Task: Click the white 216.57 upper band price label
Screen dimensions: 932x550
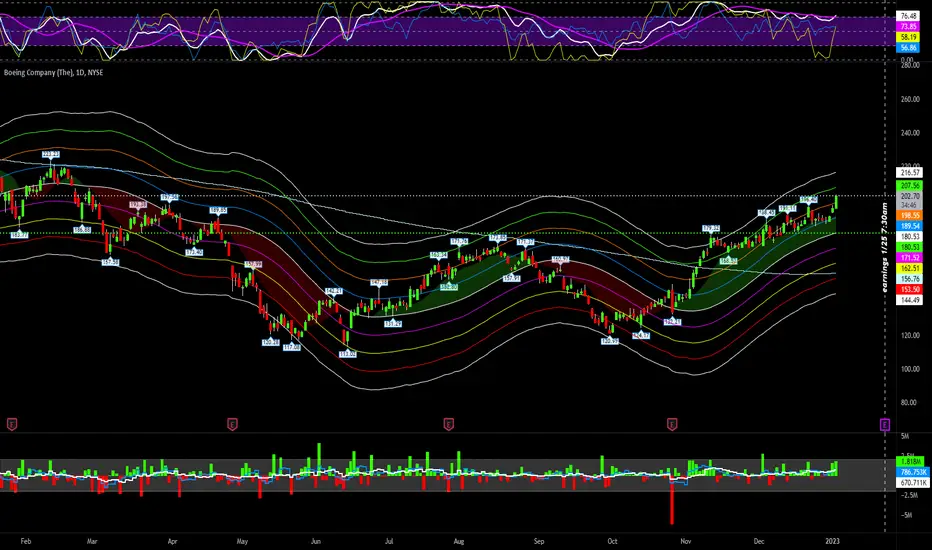Action: (x=910, y=172)
